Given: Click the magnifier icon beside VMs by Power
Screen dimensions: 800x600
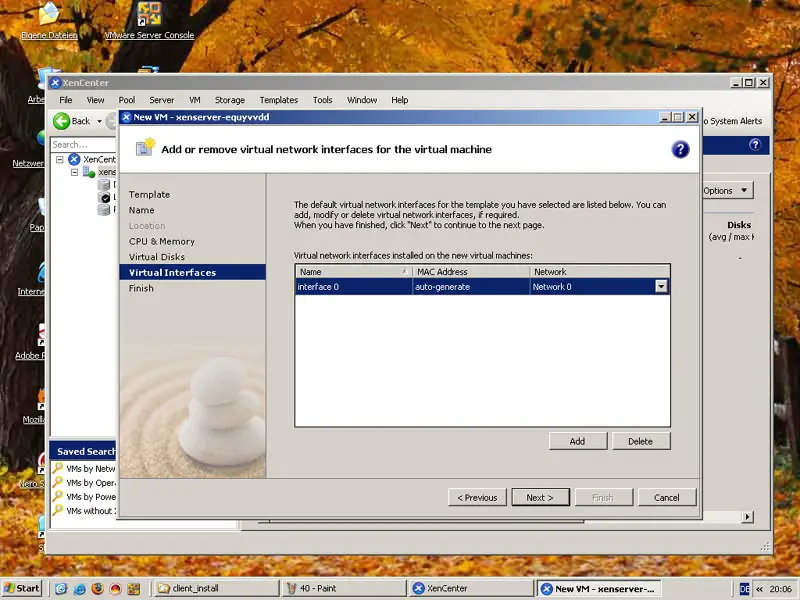Looking at the screenshot, I should [x=58, y=496].
